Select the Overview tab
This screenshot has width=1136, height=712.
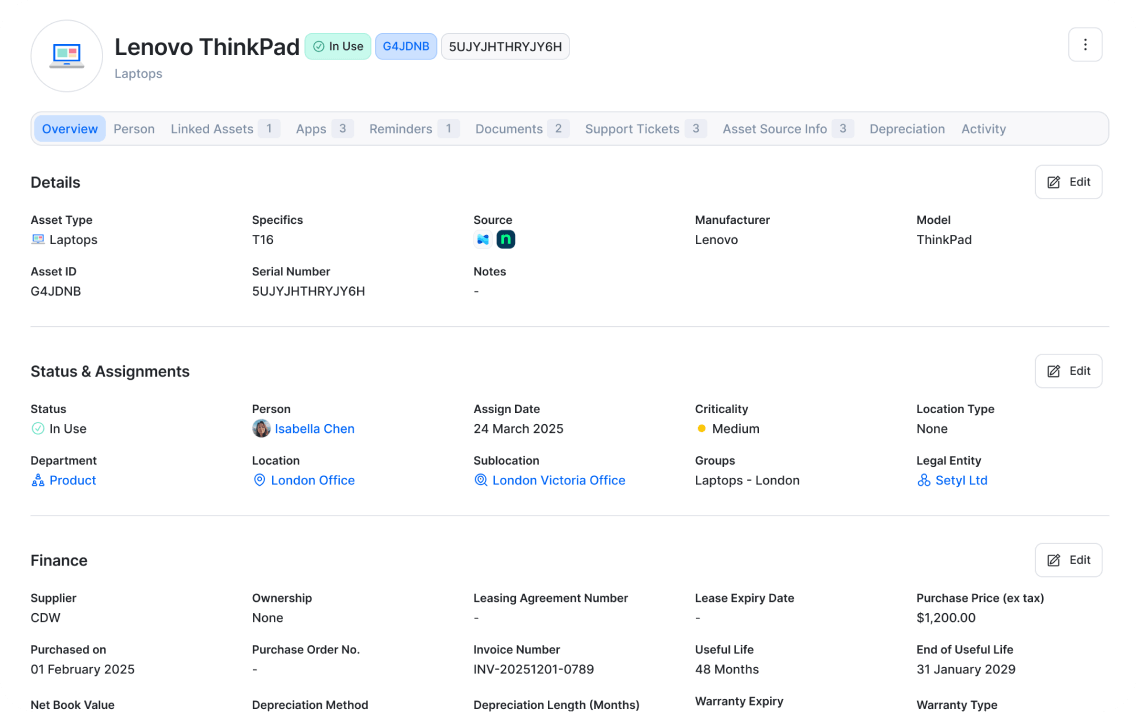tap(70, 129)
